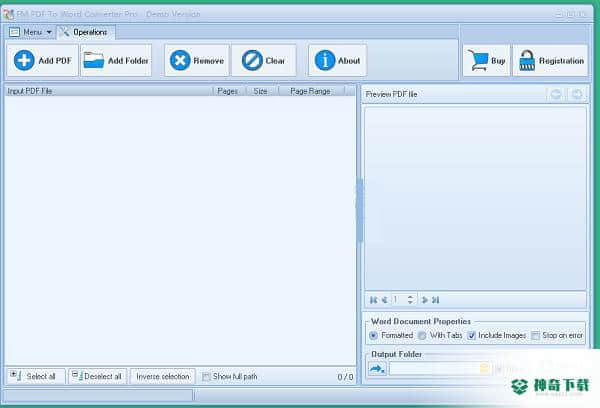The height and width of the screenshot is (408, 600).
Task: Click the second Preview header icon
Action: pyautogui.click(x=577, y=94)
